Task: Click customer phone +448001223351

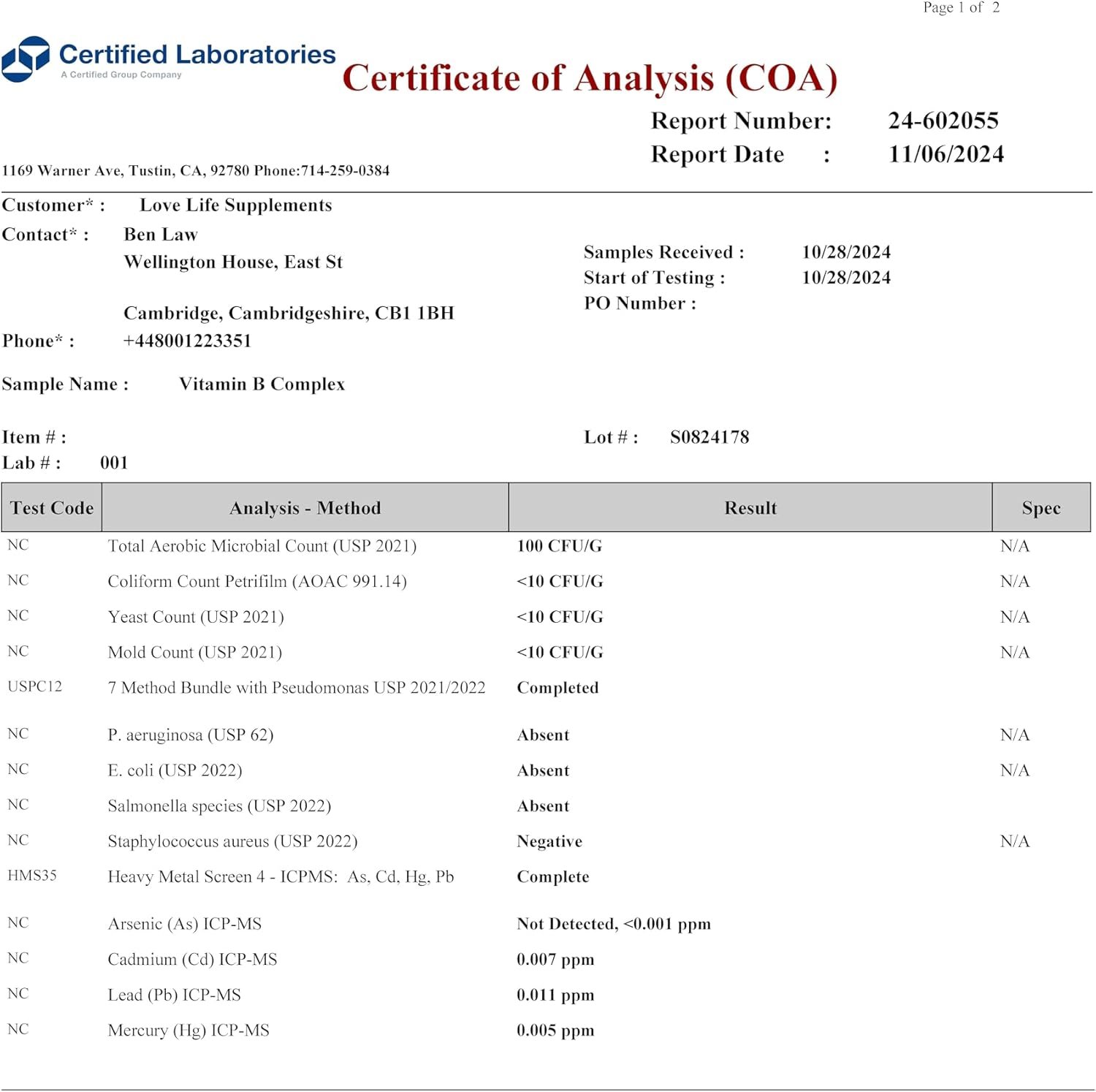Action: pyautogui.click(x=187, y=341)
